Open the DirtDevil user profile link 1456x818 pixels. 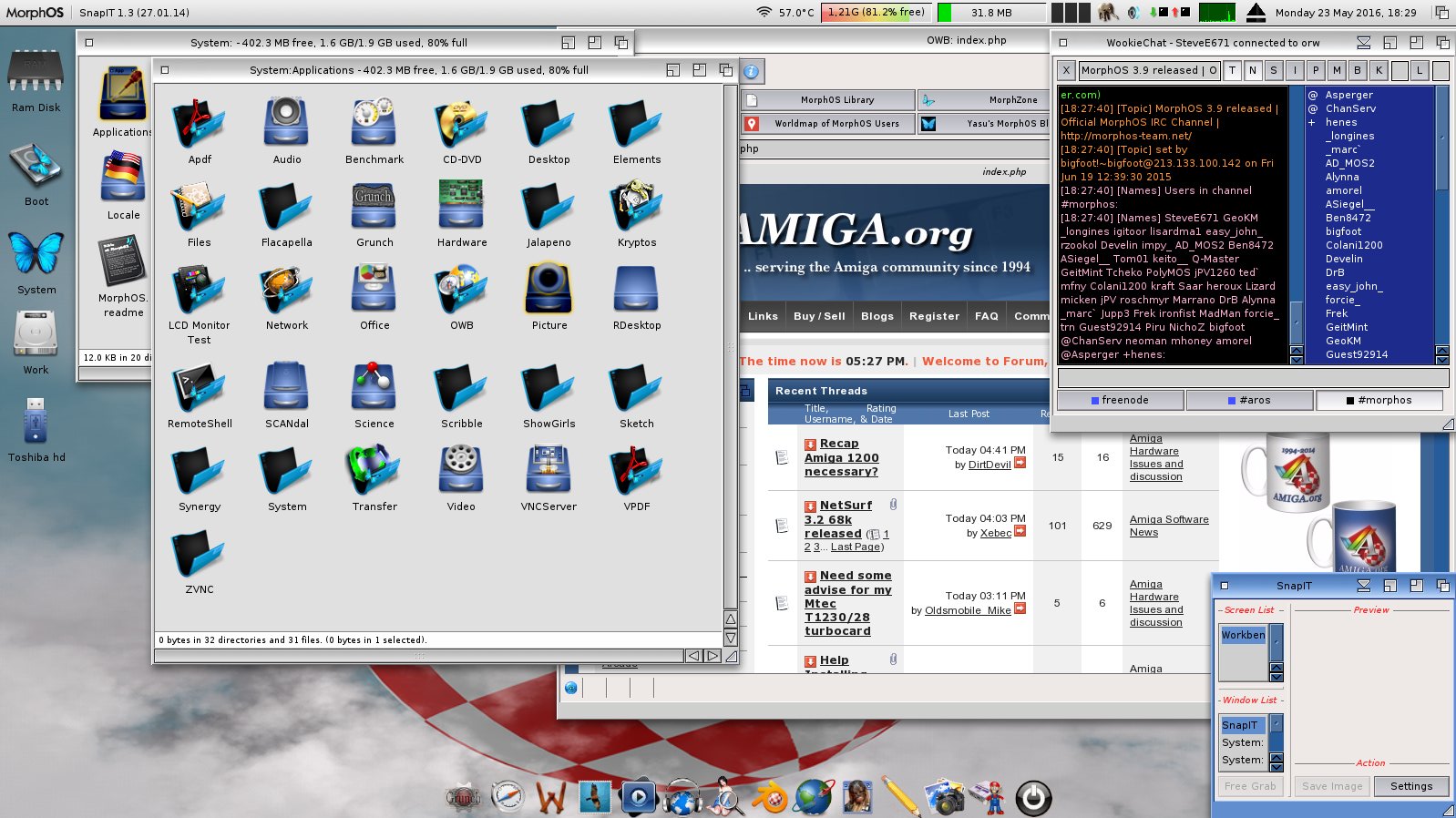coord(989,465)
